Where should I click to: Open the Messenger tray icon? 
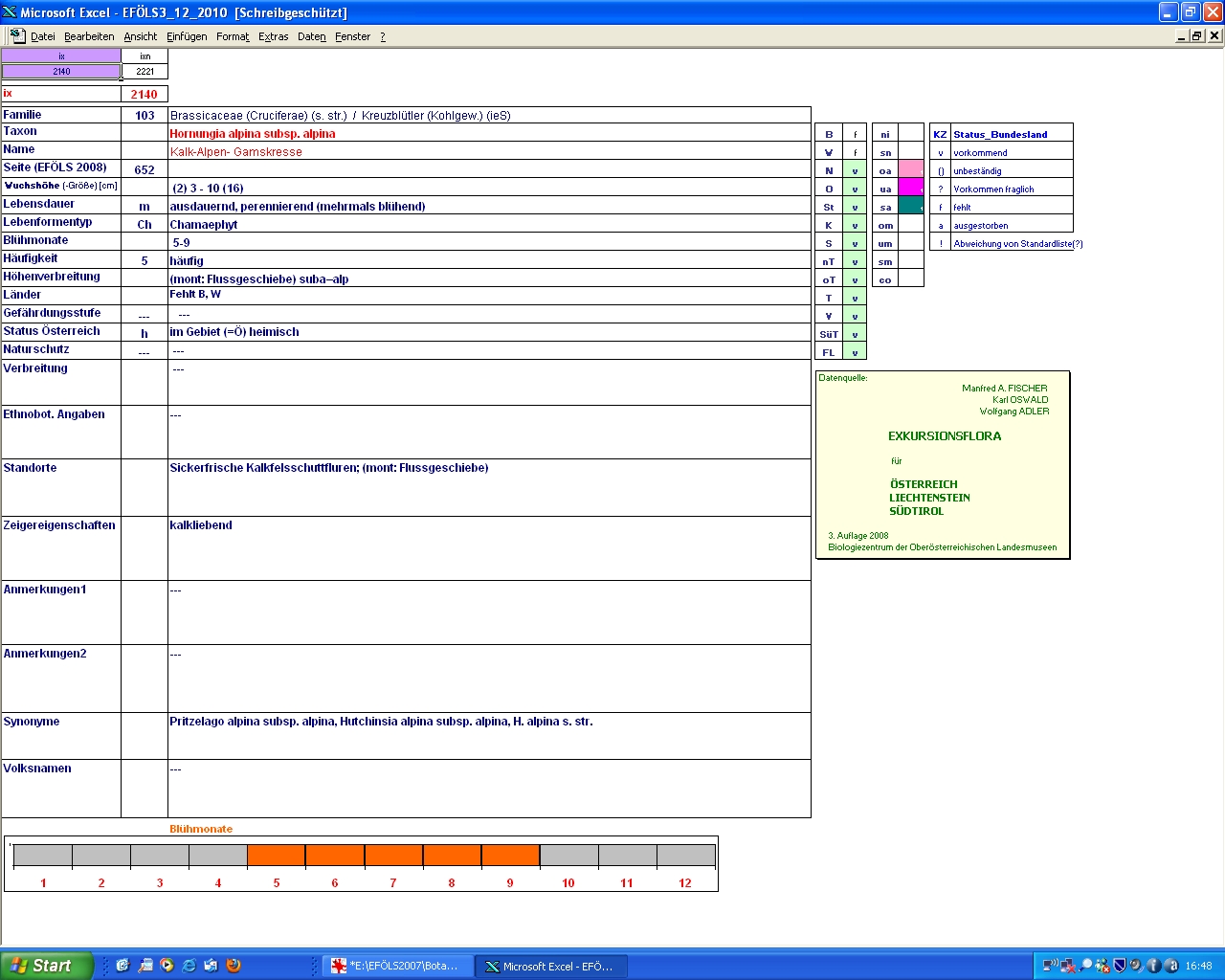1102,966
